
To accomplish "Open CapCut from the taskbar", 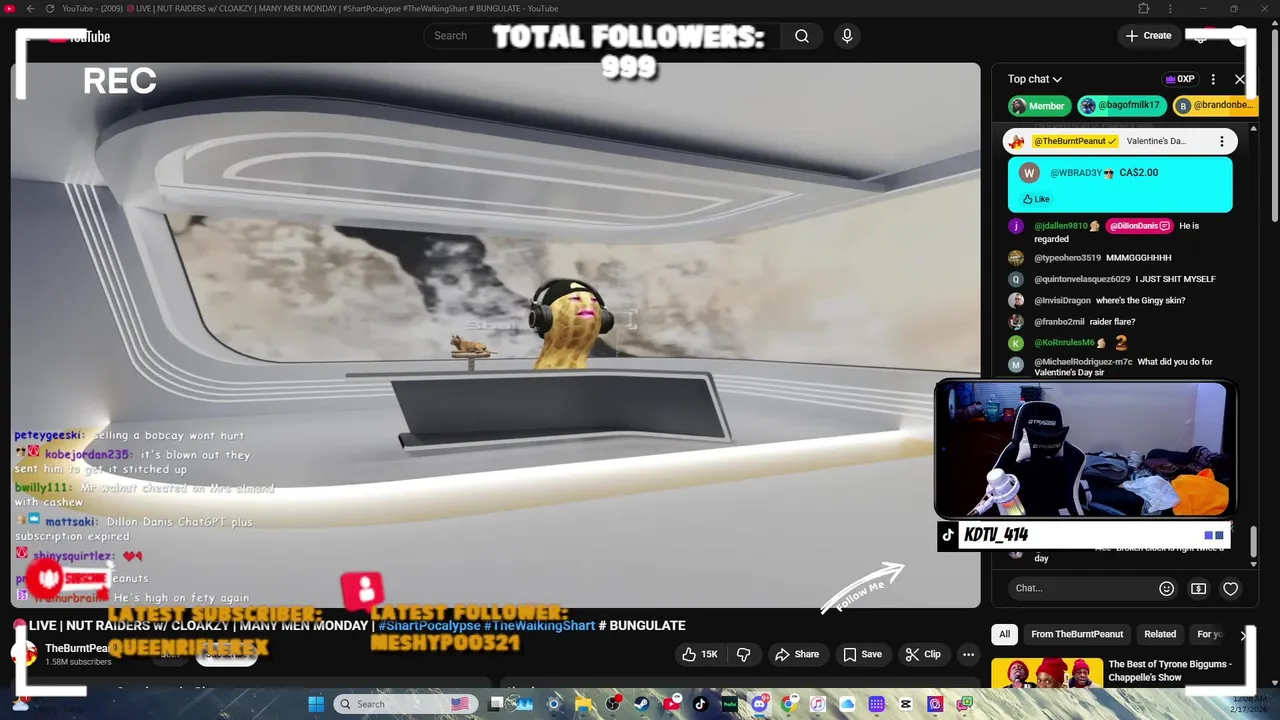I will [906, 704].
